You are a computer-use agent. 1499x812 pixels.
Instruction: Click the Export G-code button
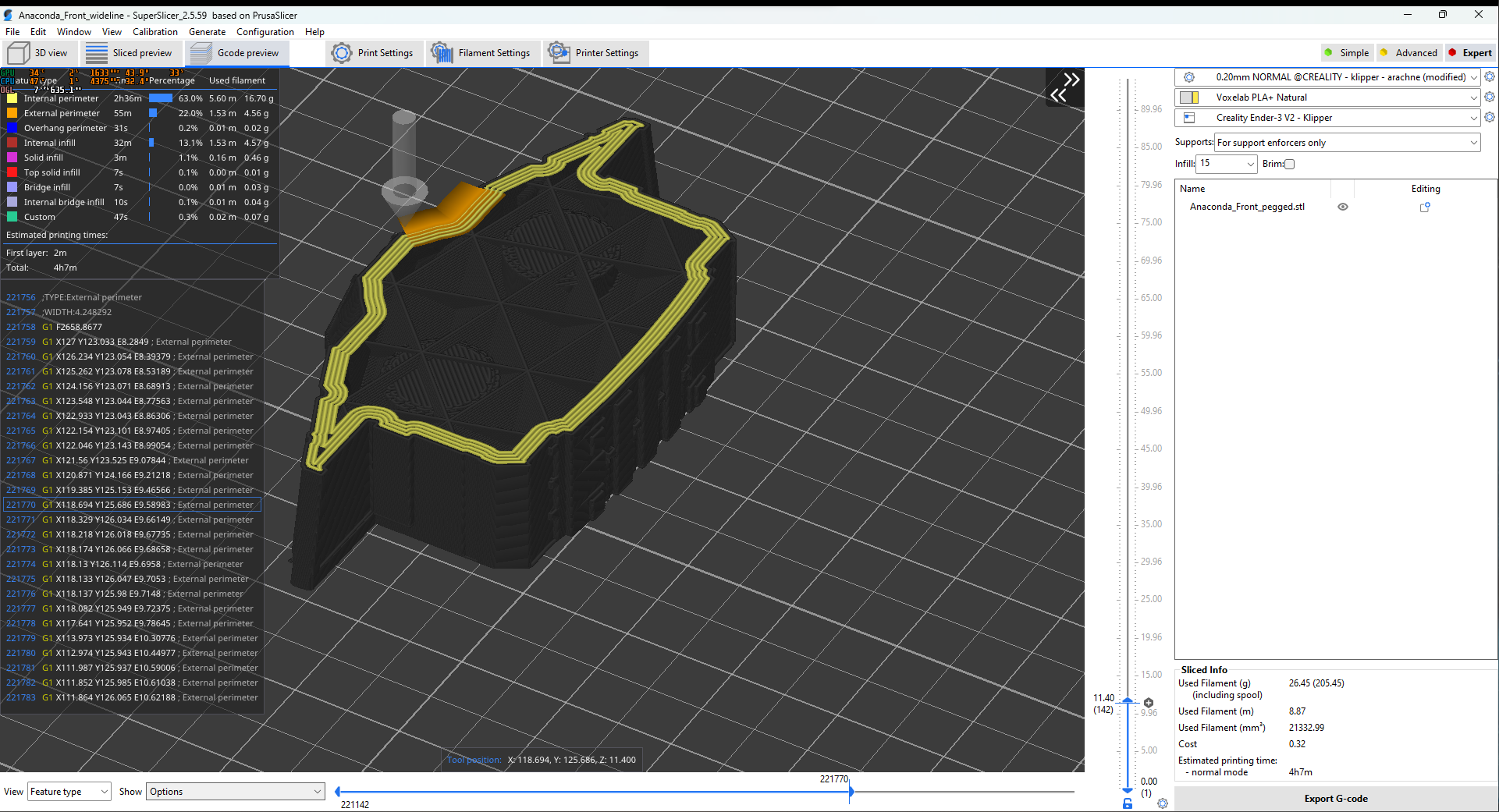coord(1336,798)
